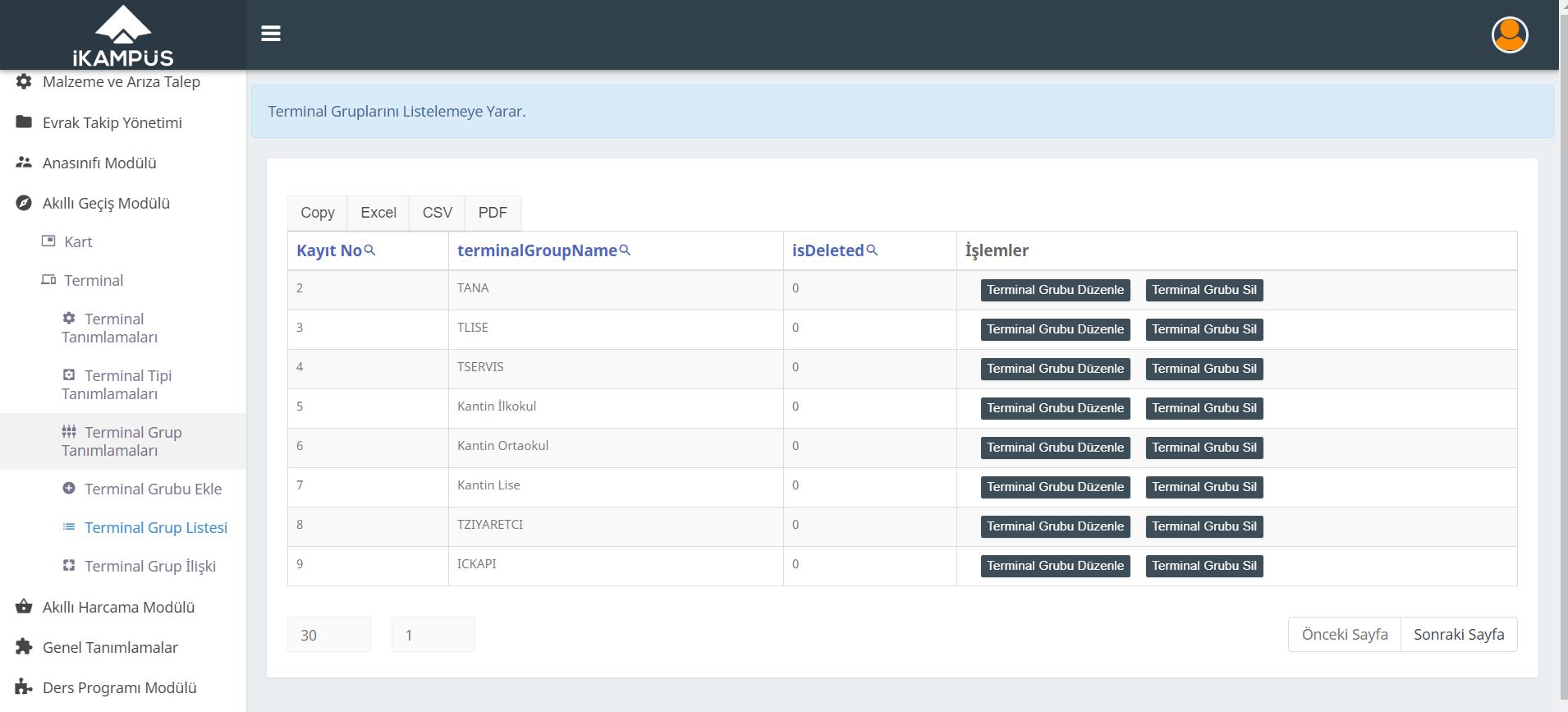The image size is (1568, 712).
Task: Click the icon beside Terminal Grup İlişki
Action: coord(69,565)
